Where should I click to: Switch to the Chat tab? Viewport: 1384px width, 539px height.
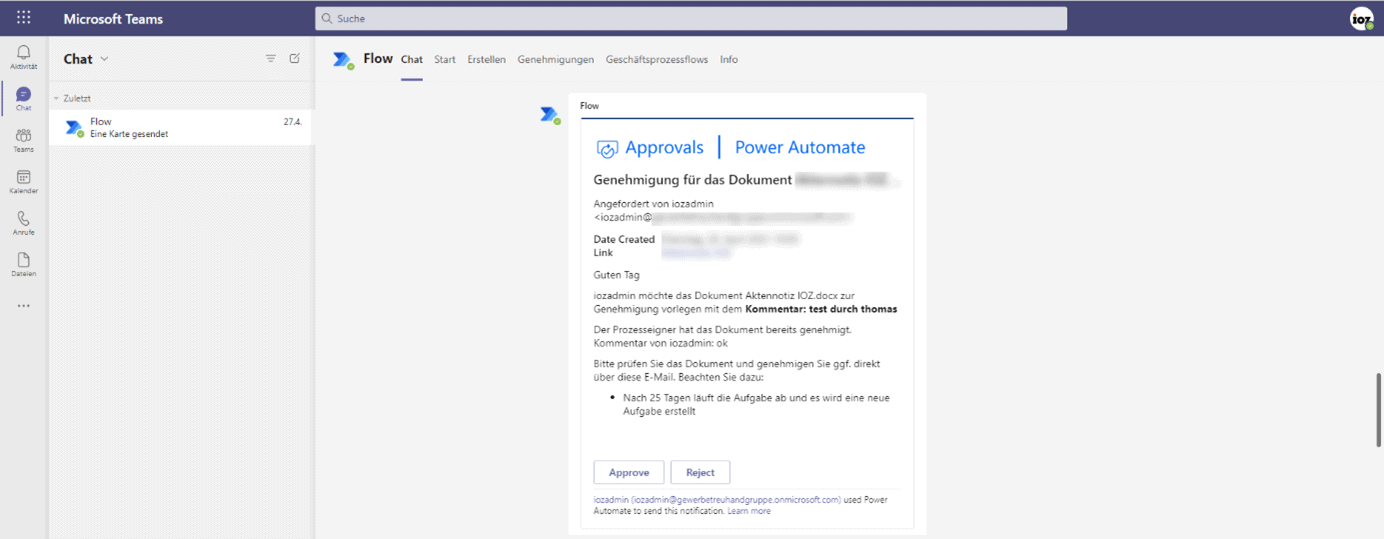pyautogui.click(x=412, y=60)
